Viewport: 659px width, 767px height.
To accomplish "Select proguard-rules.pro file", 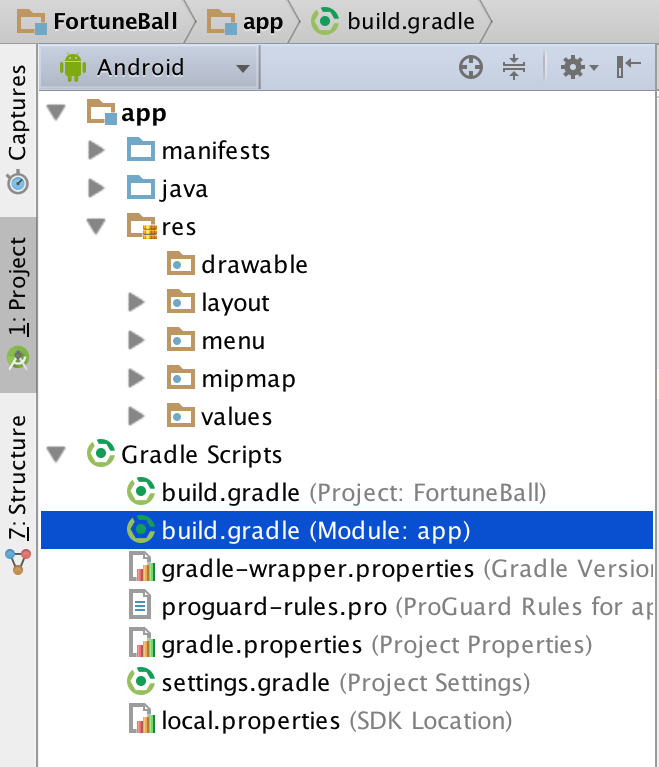I will pos(347,606).
